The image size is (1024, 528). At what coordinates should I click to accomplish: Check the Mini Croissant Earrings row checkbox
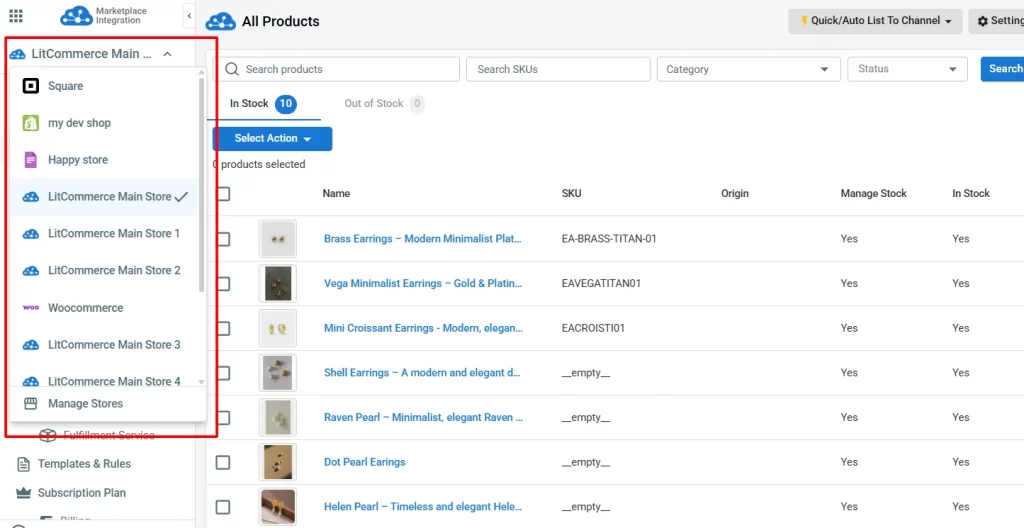223,328
